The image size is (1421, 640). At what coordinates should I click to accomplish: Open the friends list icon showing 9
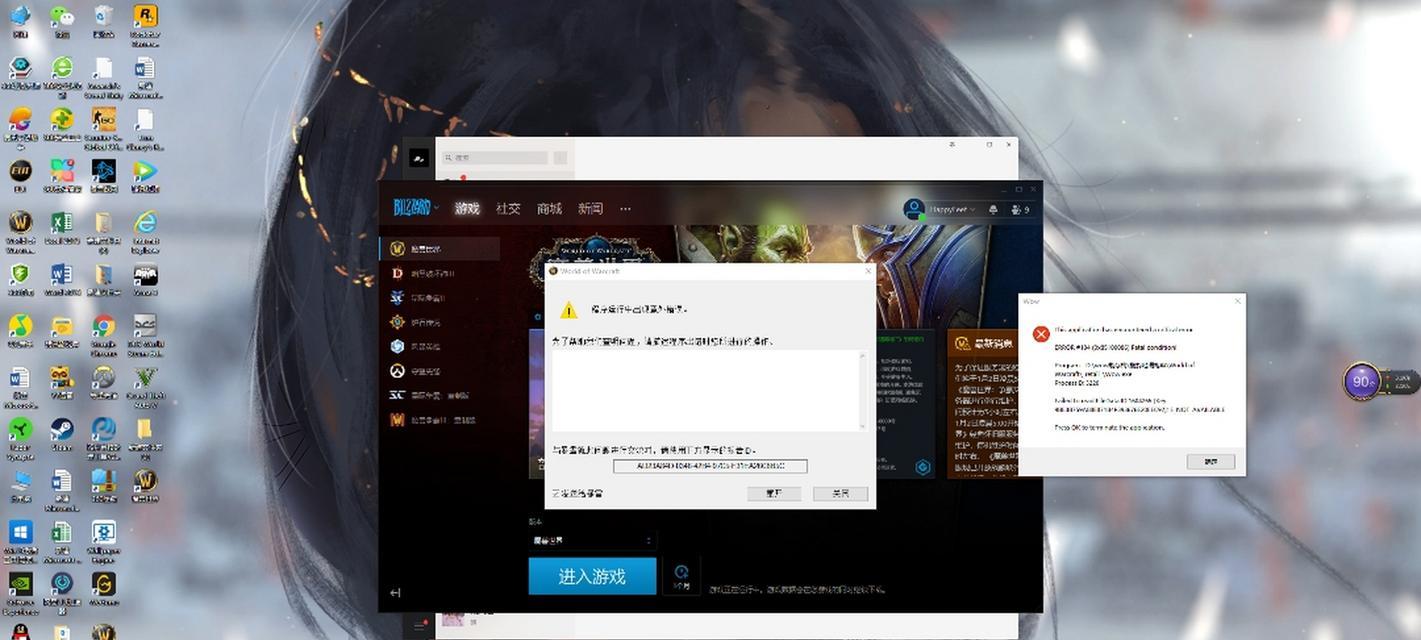(x=1020, y=210)
